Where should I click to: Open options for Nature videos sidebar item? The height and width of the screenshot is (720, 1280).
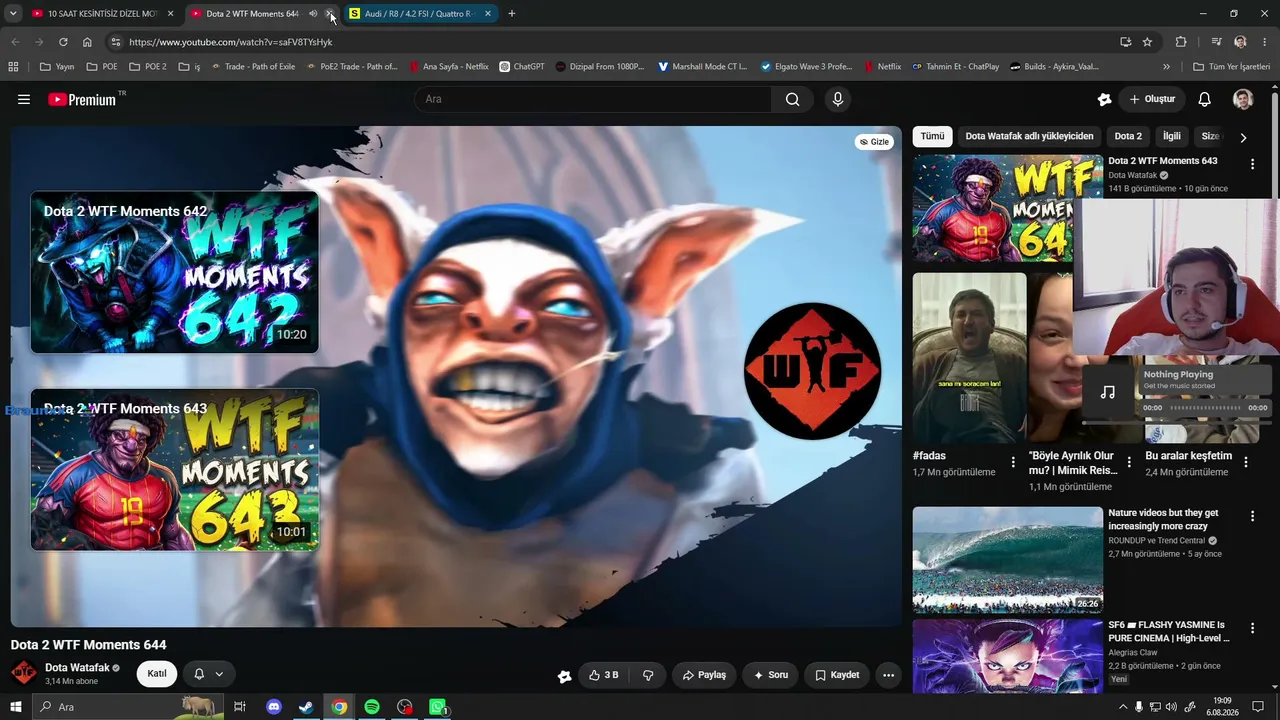pos(1252,516)
